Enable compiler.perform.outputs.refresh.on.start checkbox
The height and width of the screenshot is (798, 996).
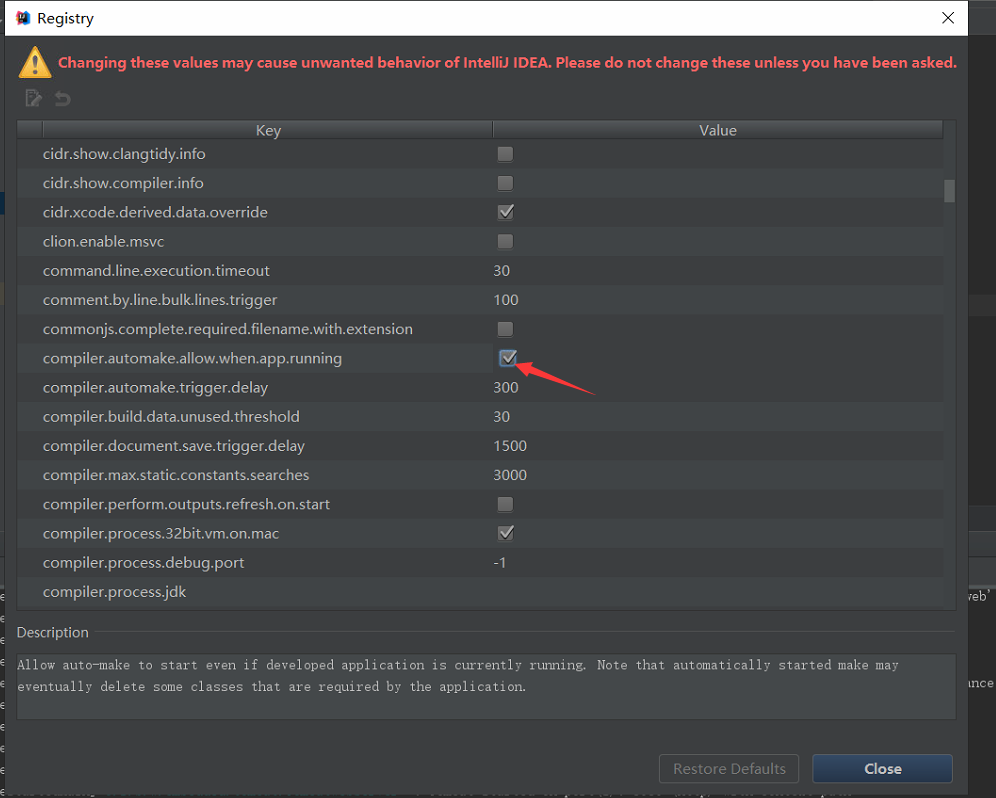(505, 504)
